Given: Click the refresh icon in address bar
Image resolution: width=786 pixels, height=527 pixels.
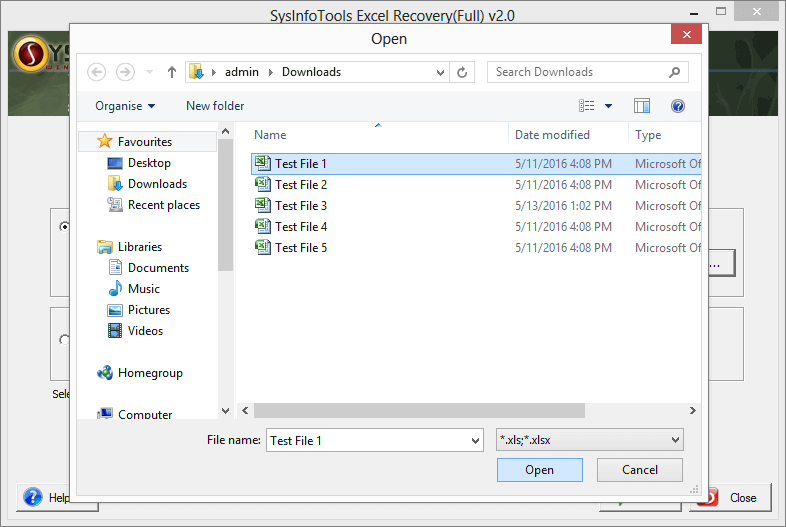Looking at the screenshot, I should click(462, 72).
